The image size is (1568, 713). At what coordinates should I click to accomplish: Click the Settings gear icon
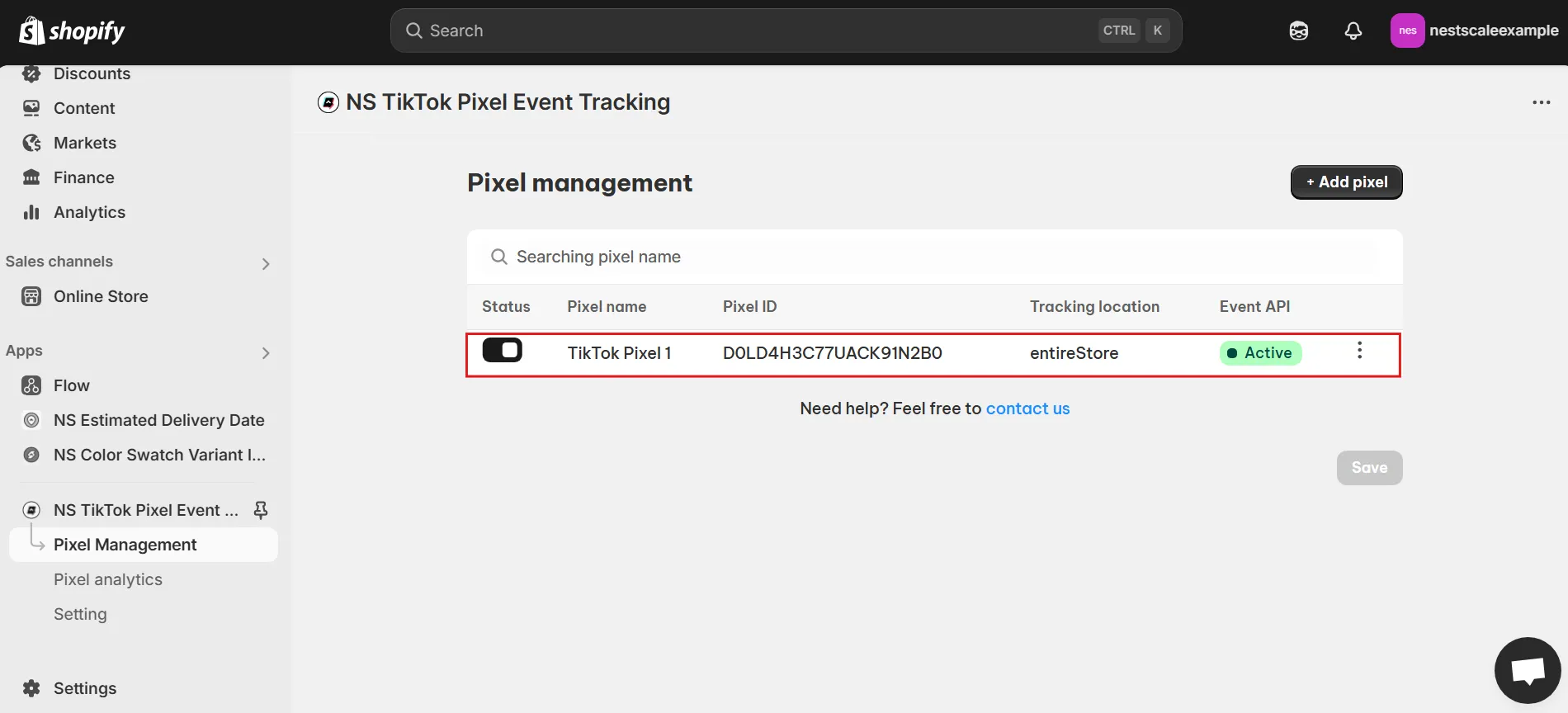(x=31, y=688)
